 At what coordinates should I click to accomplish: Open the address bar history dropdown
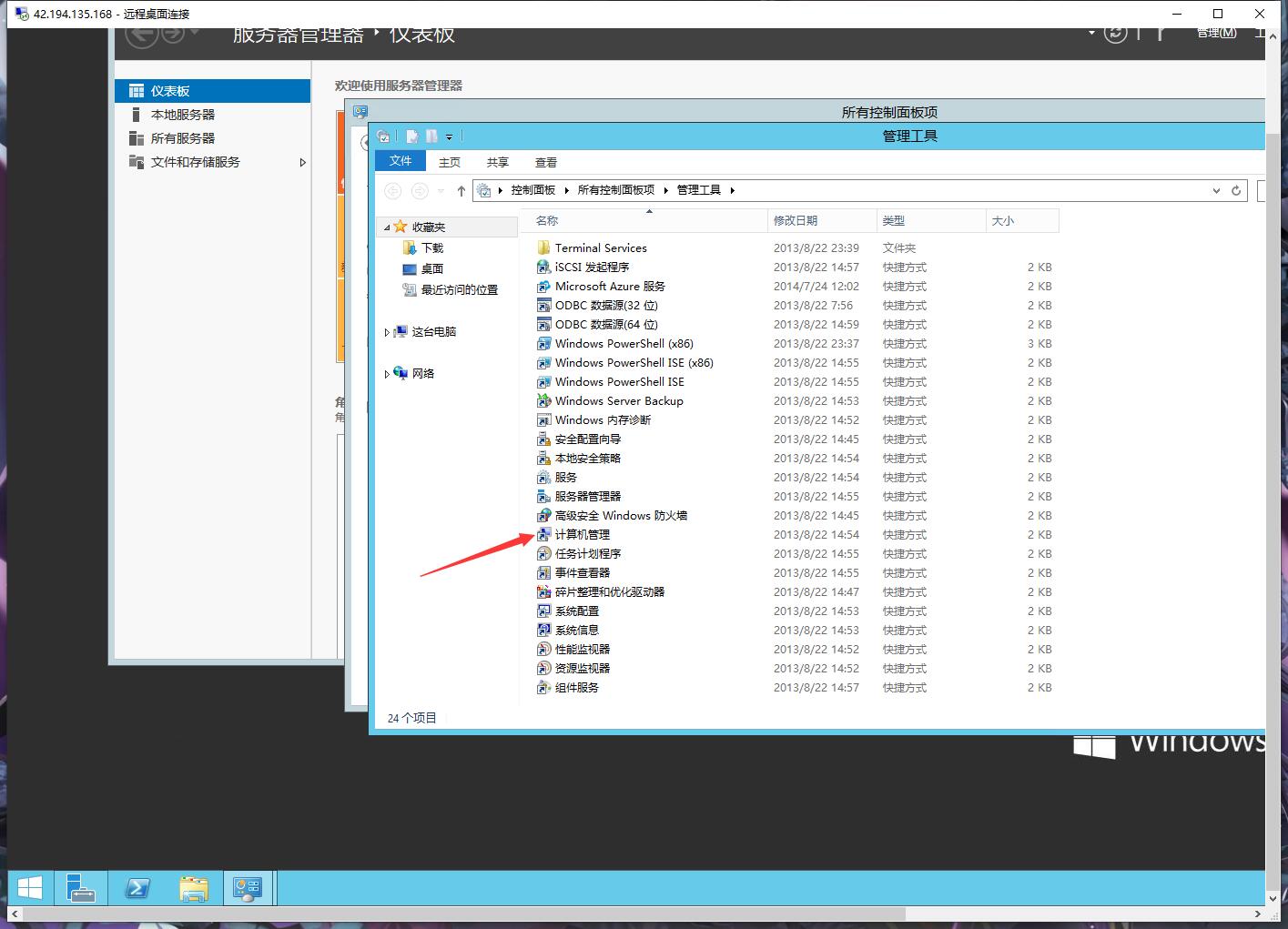point(1216,190)
